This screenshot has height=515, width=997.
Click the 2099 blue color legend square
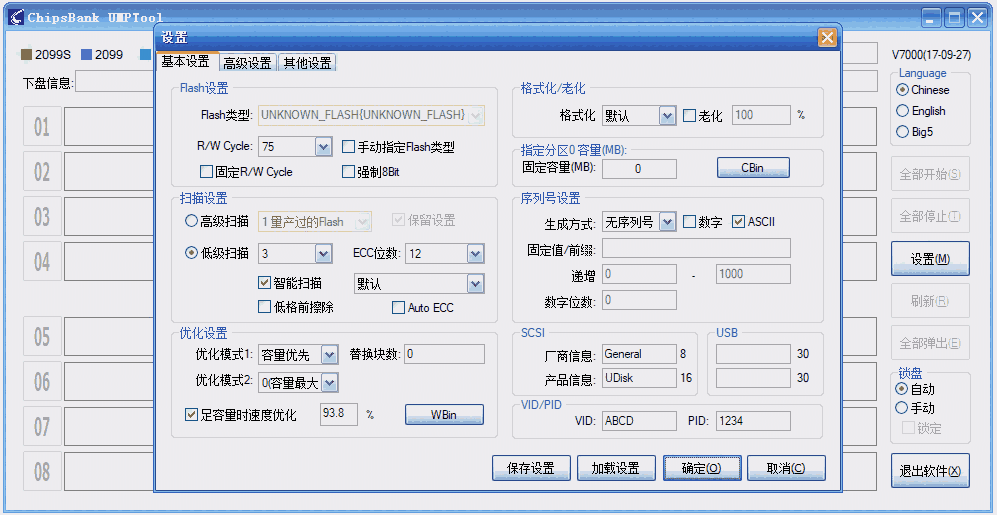coord(86,55)
